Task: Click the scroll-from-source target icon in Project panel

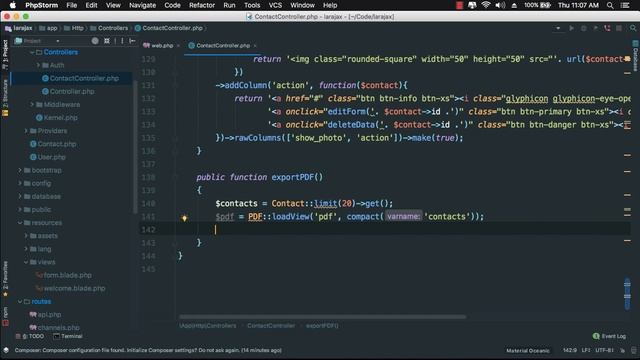Action: pyautogui.click(x=95, y=41)
